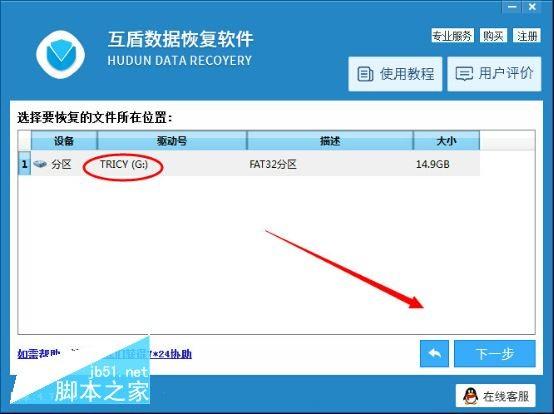Open the 购买 purchase option
Screen dimensions: 554x414
(493, 36)
